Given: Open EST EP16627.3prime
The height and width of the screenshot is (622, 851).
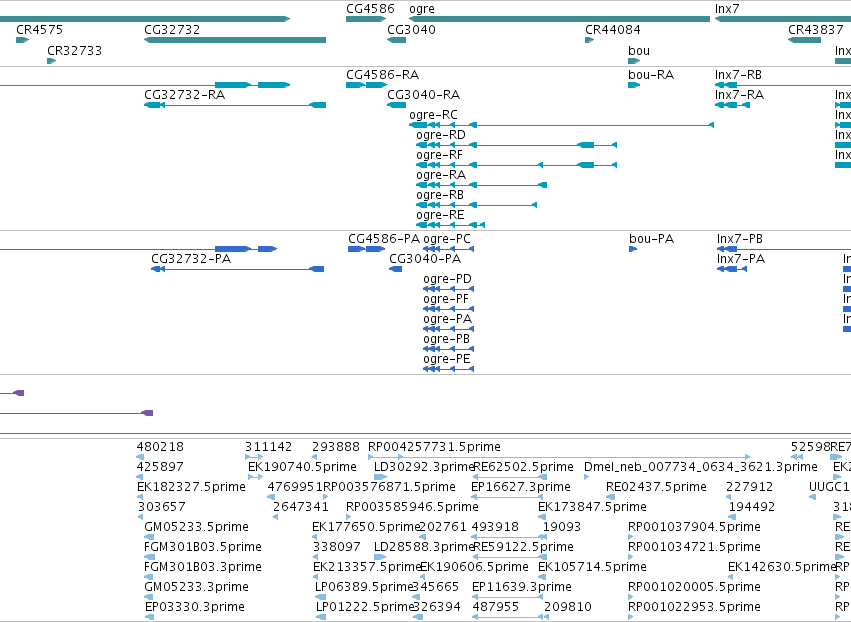Looking at the screenshot, I should 520,487.
